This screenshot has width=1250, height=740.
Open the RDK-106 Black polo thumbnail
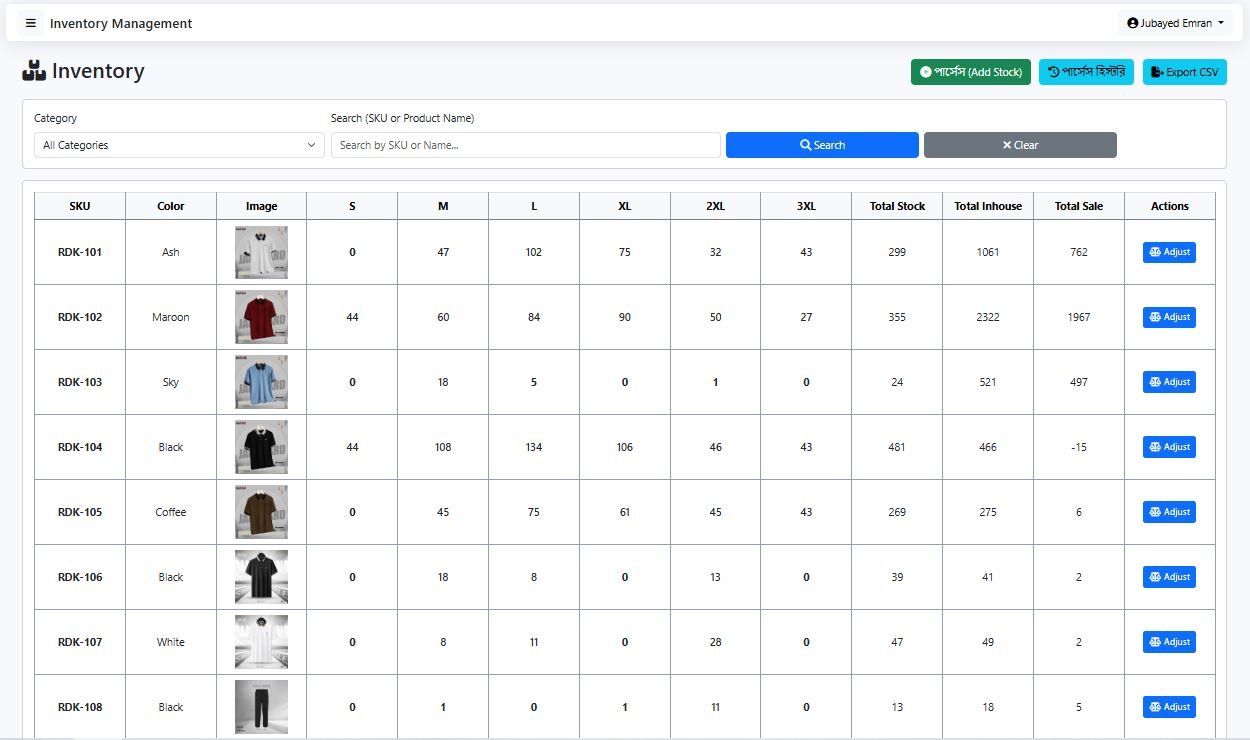click(261, 577)
